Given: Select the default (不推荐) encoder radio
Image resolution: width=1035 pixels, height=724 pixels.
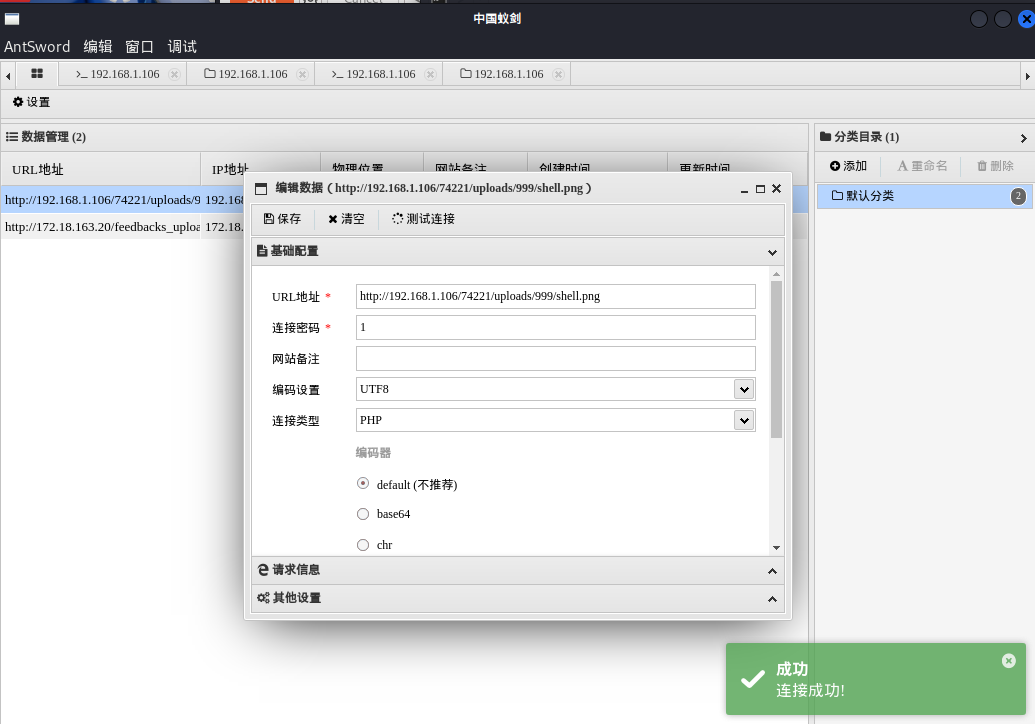Looking at the screenshot, I should click(x=363, y=483).
